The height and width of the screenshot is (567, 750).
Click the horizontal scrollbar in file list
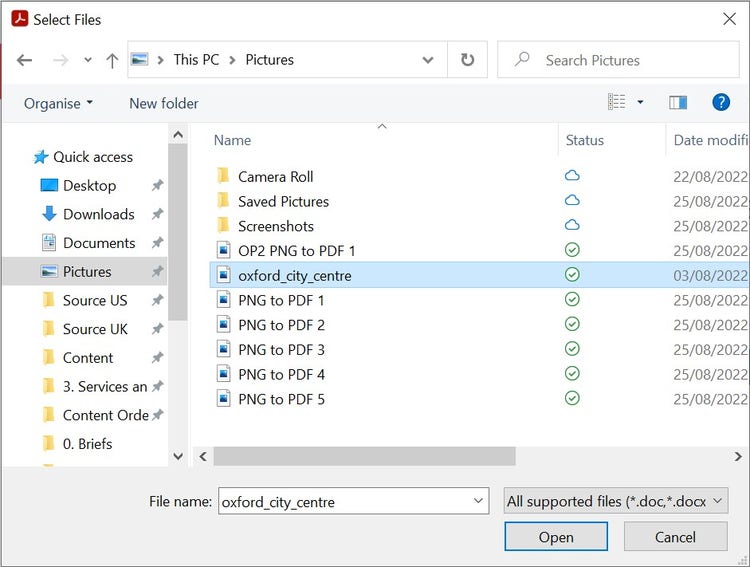click(x=365, y=456)
